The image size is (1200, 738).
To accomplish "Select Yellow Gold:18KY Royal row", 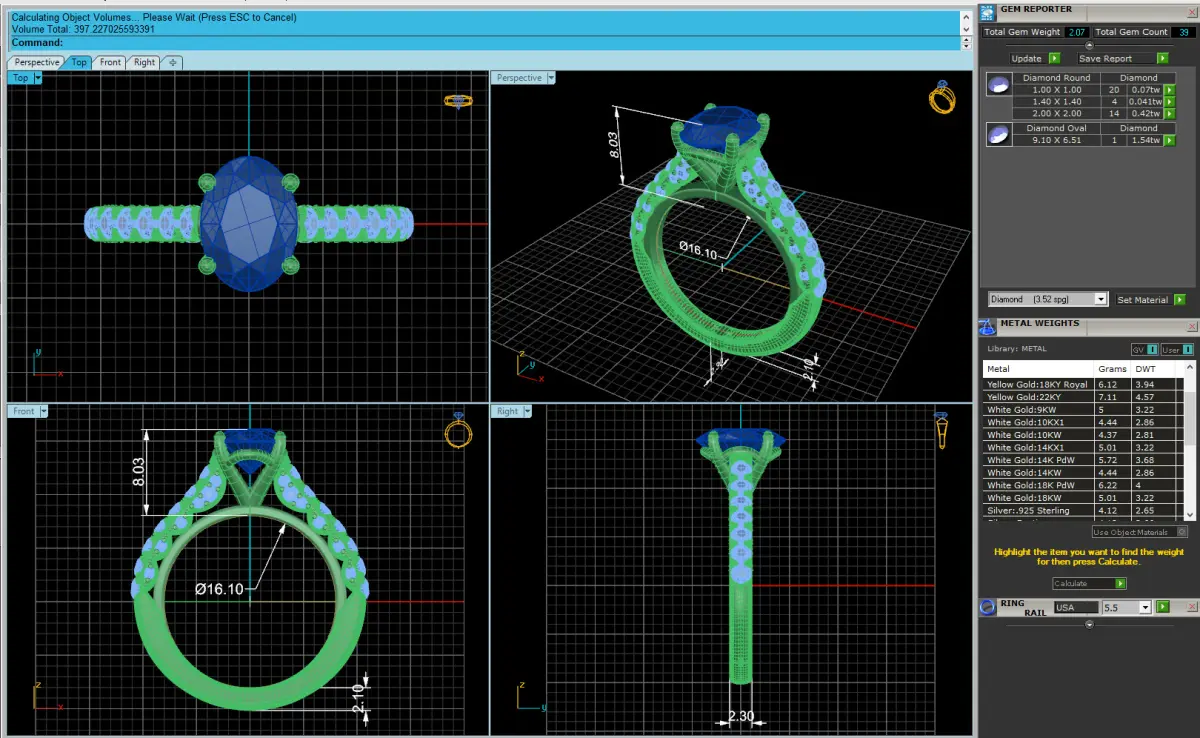I will (x=1083, y=385).
